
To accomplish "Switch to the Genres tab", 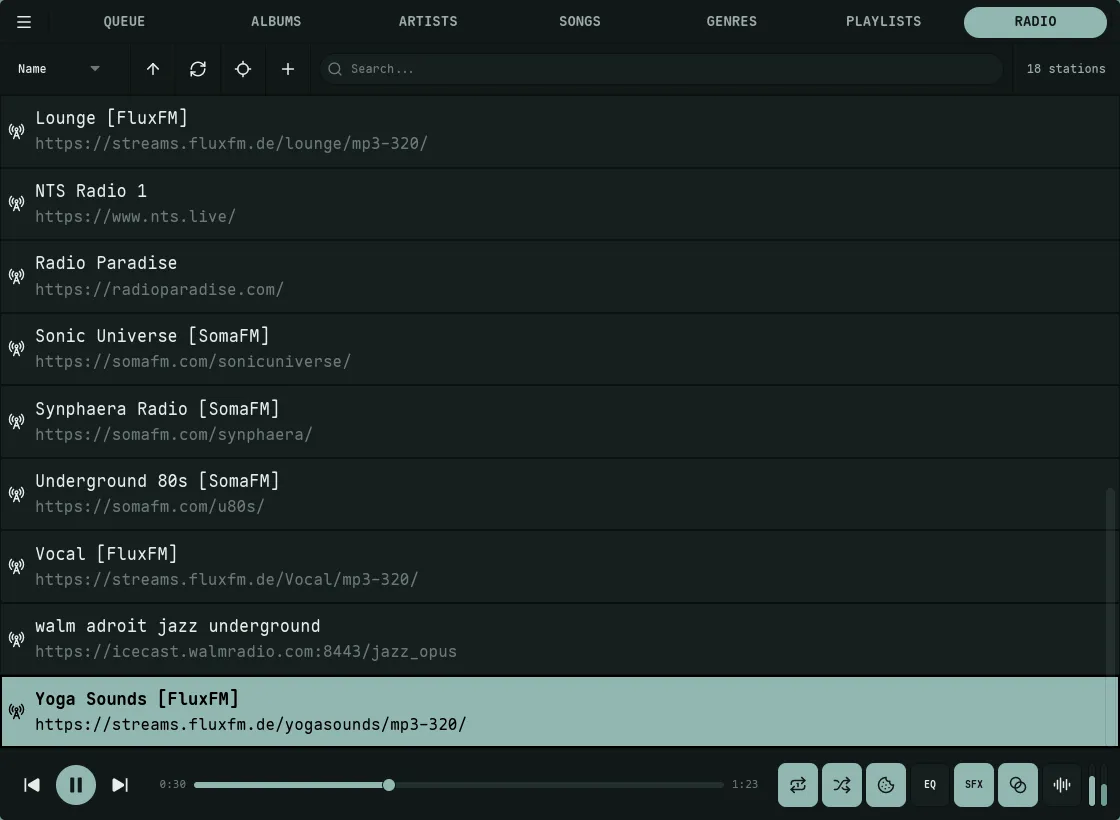I will pos(731,21).
